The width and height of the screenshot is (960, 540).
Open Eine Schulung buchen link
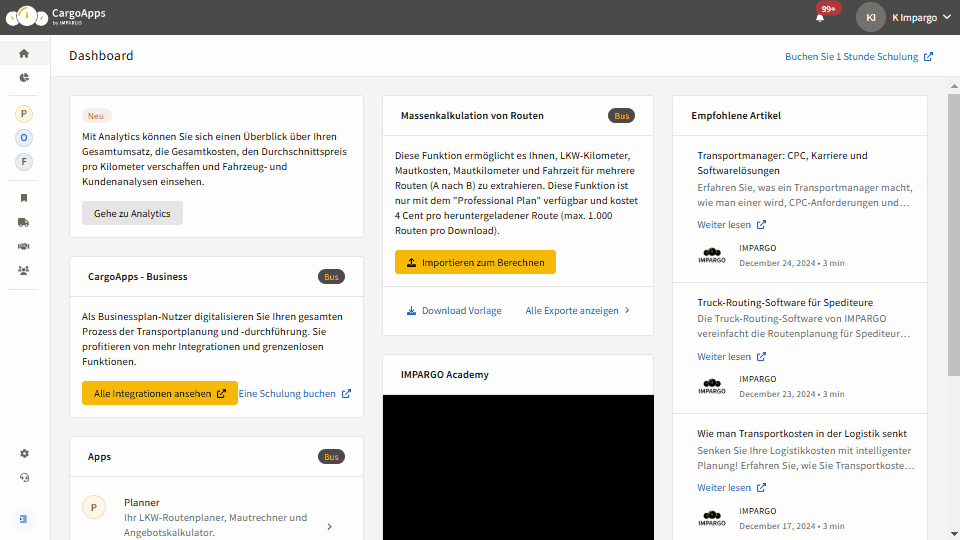tap(294, 393)
